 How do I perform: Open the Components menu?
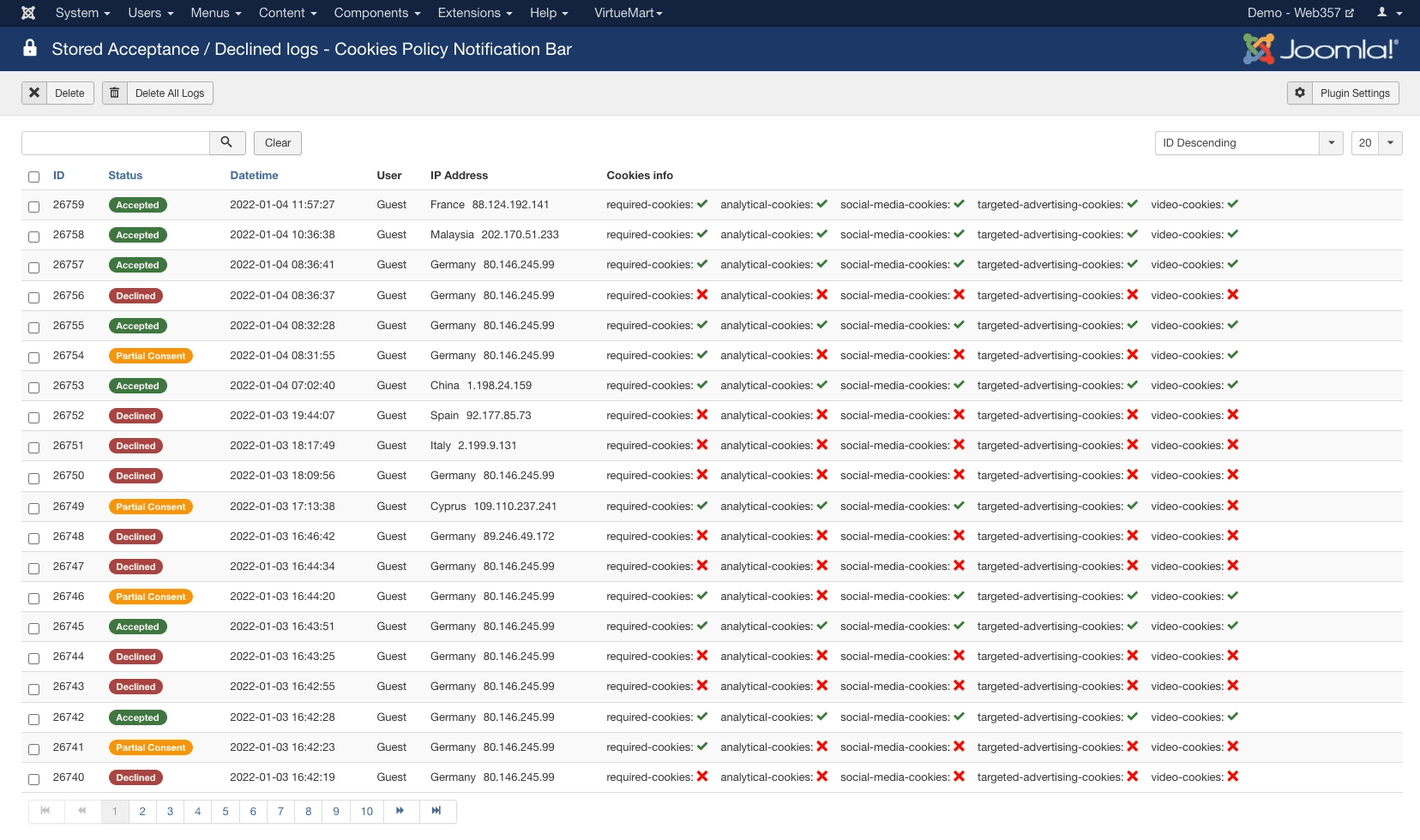click(x=376, y=13)
